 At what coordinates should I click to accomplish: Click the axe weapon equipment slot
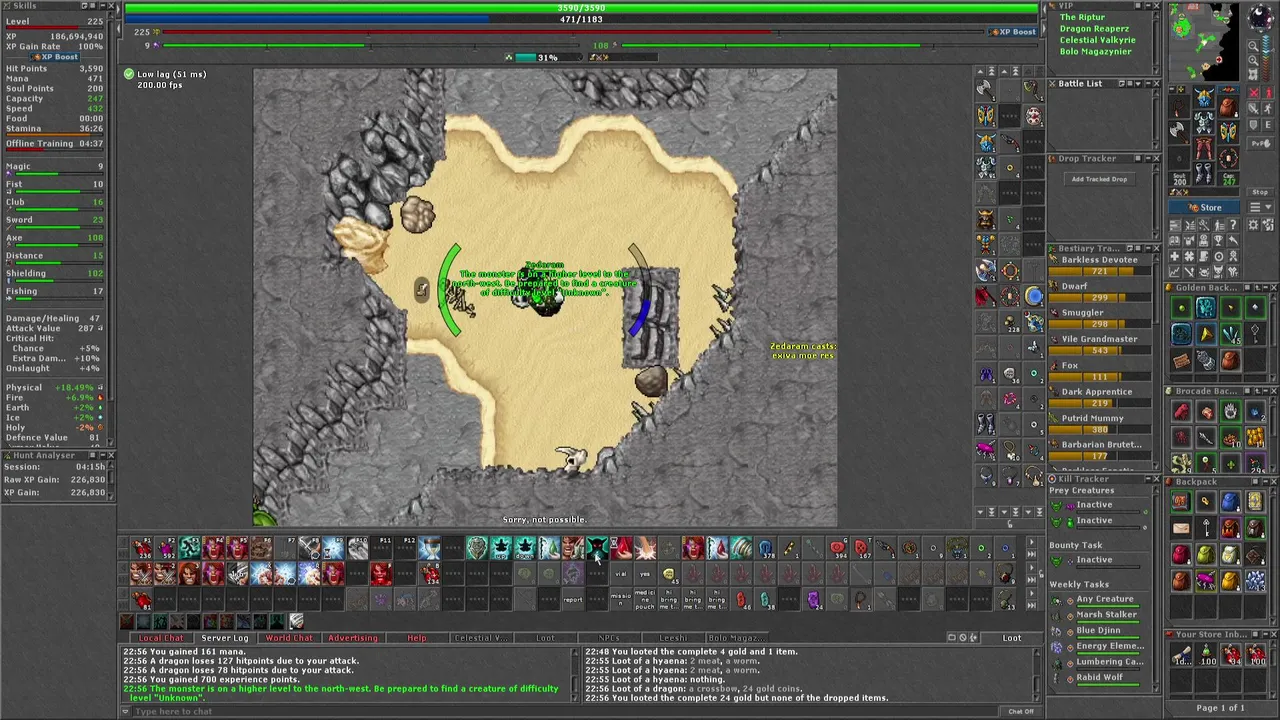(1180, 132)
